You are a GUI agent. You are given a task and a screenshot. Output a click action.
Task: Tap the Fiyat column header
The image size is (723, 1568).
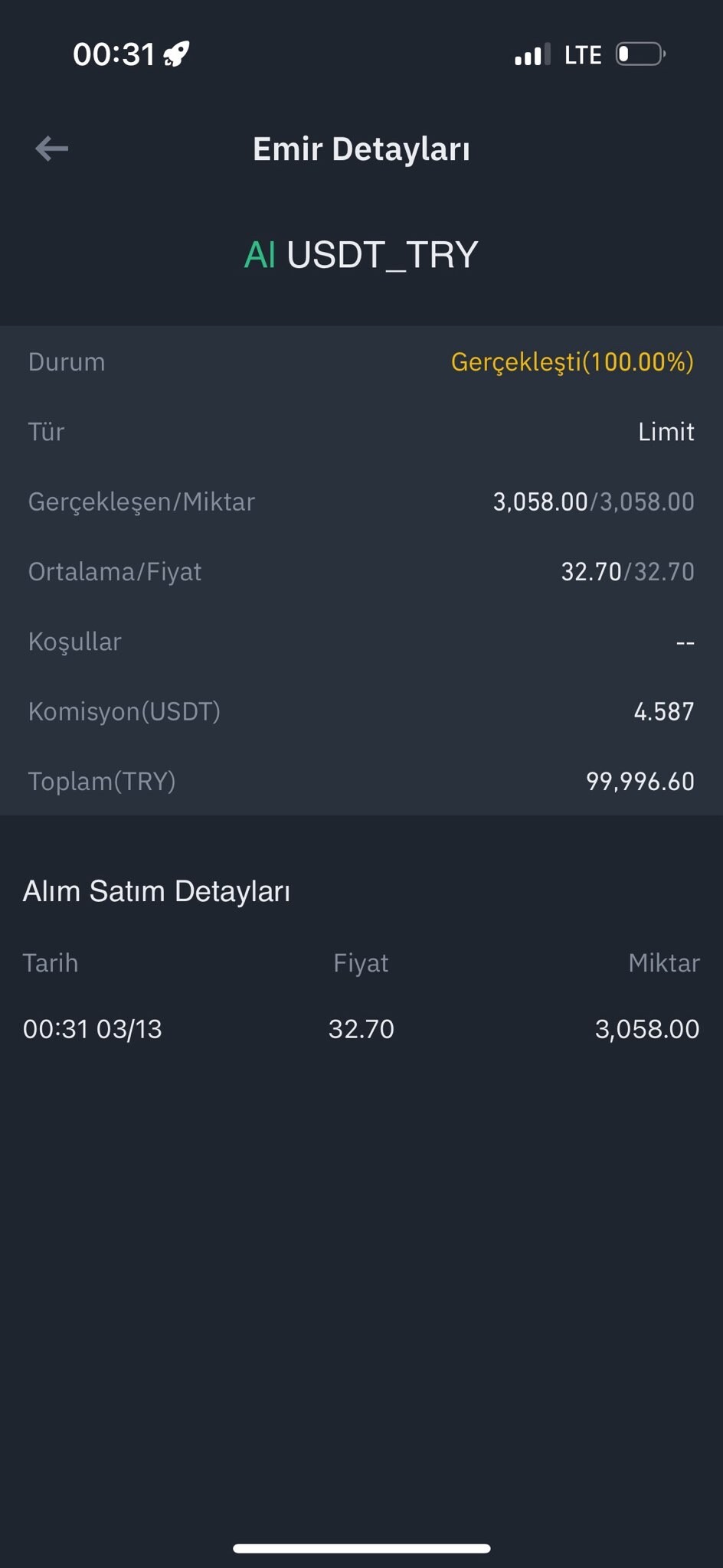click(361, 963)
